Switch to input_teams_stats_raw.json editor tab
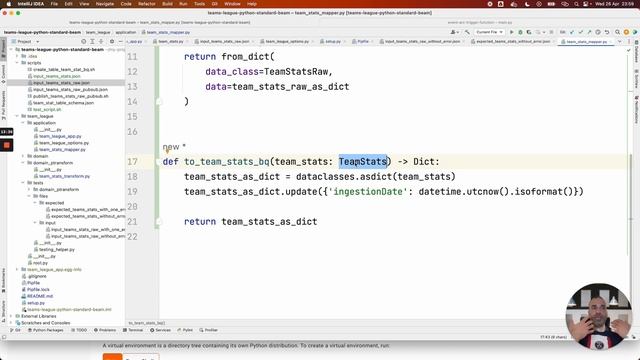Image resolution: width=640 pixels, height=360 pixels. tap(224, 42)
